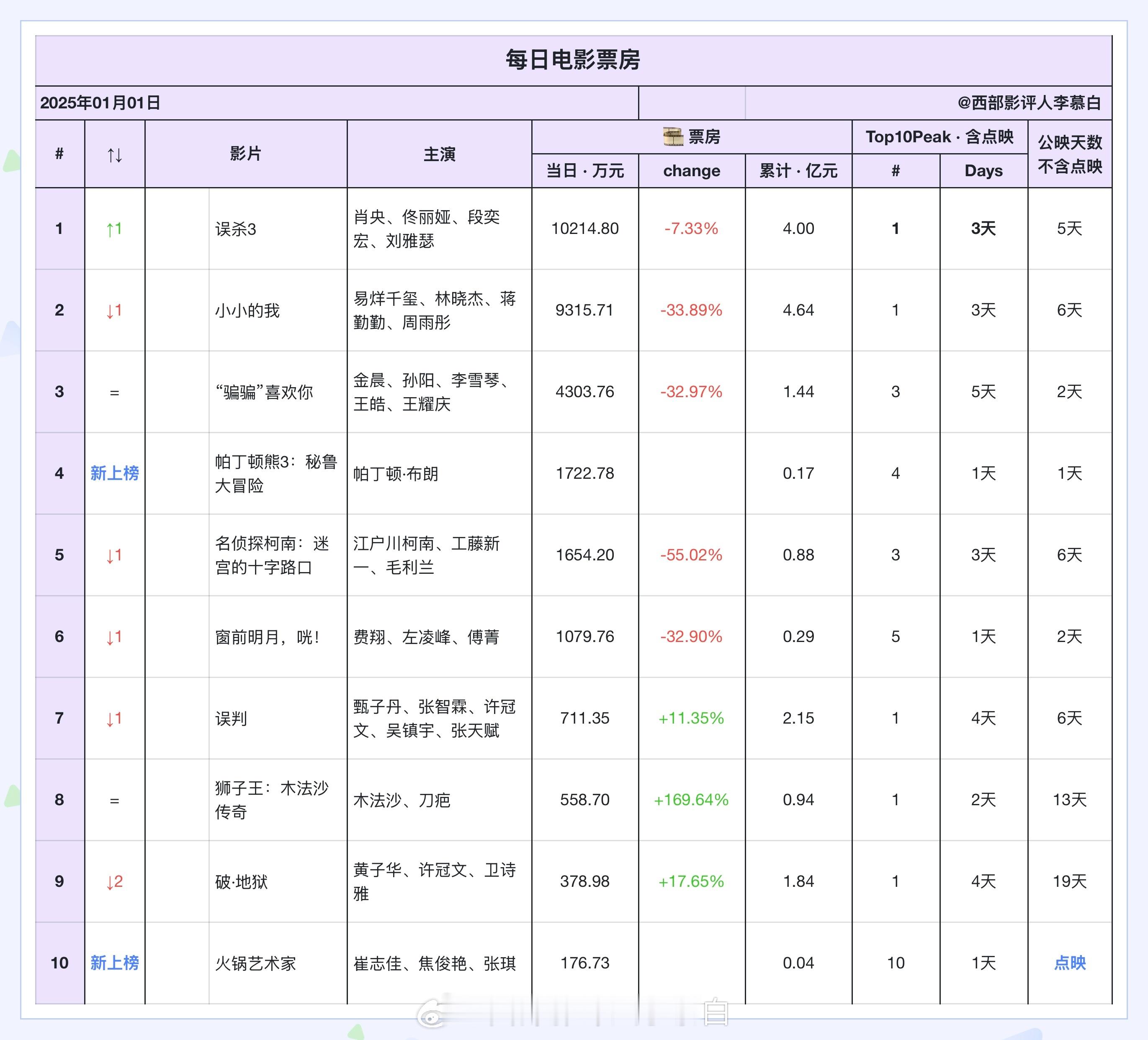Click the daily box office 4303.76

click(585, 392)
